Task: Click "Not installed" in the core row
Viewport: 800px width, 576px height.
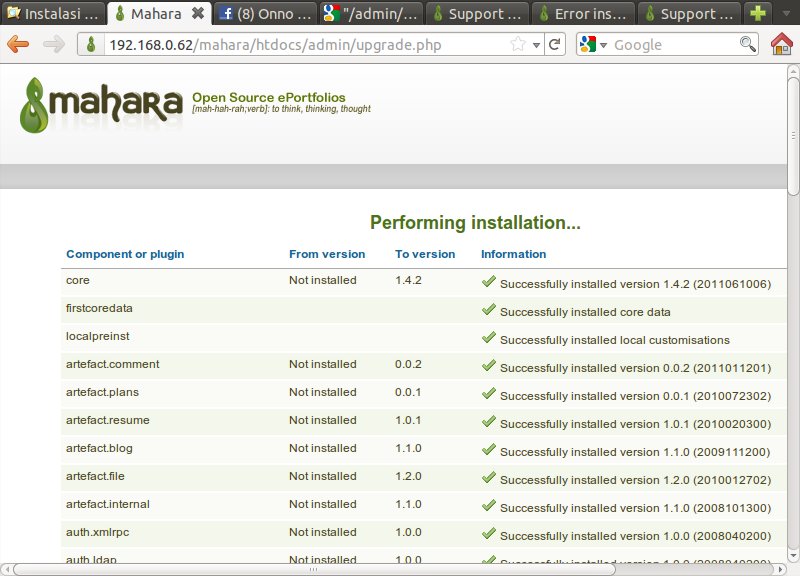Action: [x=322, y=280]
